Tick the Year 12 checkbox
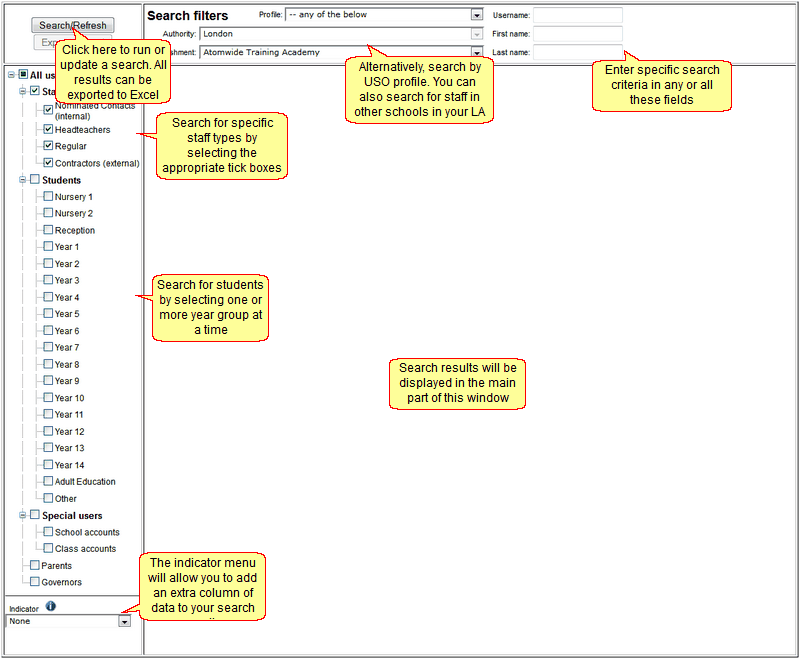Viewport: 800px width, 659px height. point(48,430)
